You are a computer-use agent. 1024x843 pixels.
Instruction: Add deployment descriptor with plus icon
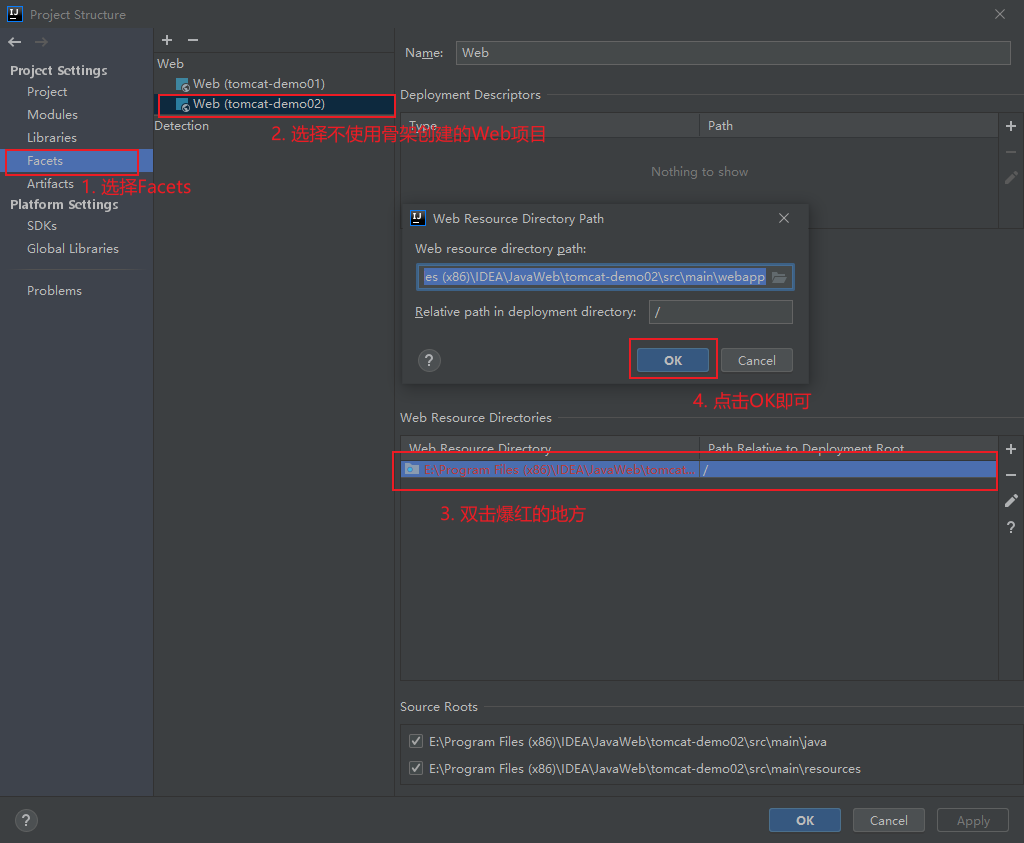tap(1011, 126)
